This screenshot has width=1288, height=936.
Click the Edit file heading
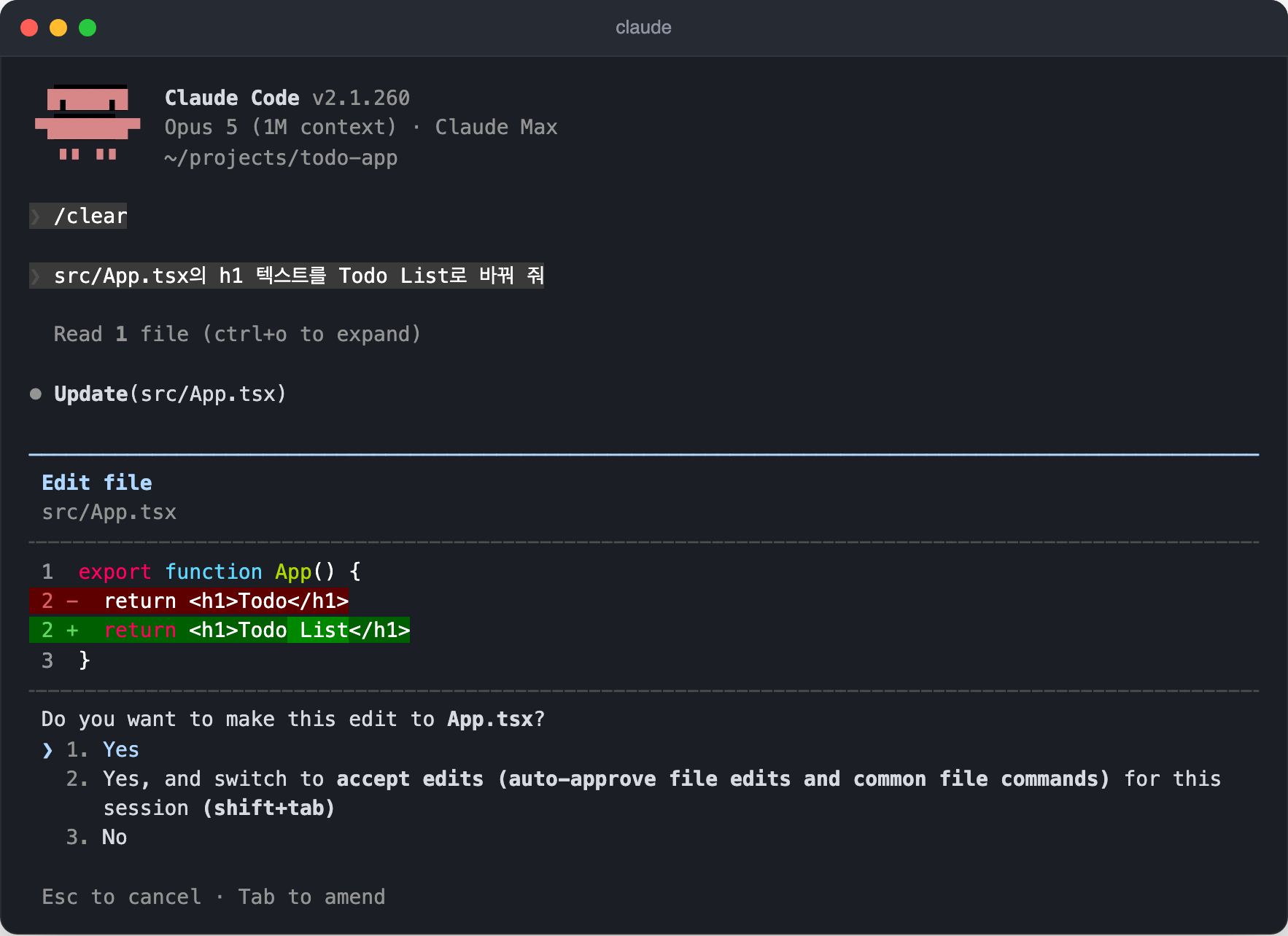tap(97, 483)
